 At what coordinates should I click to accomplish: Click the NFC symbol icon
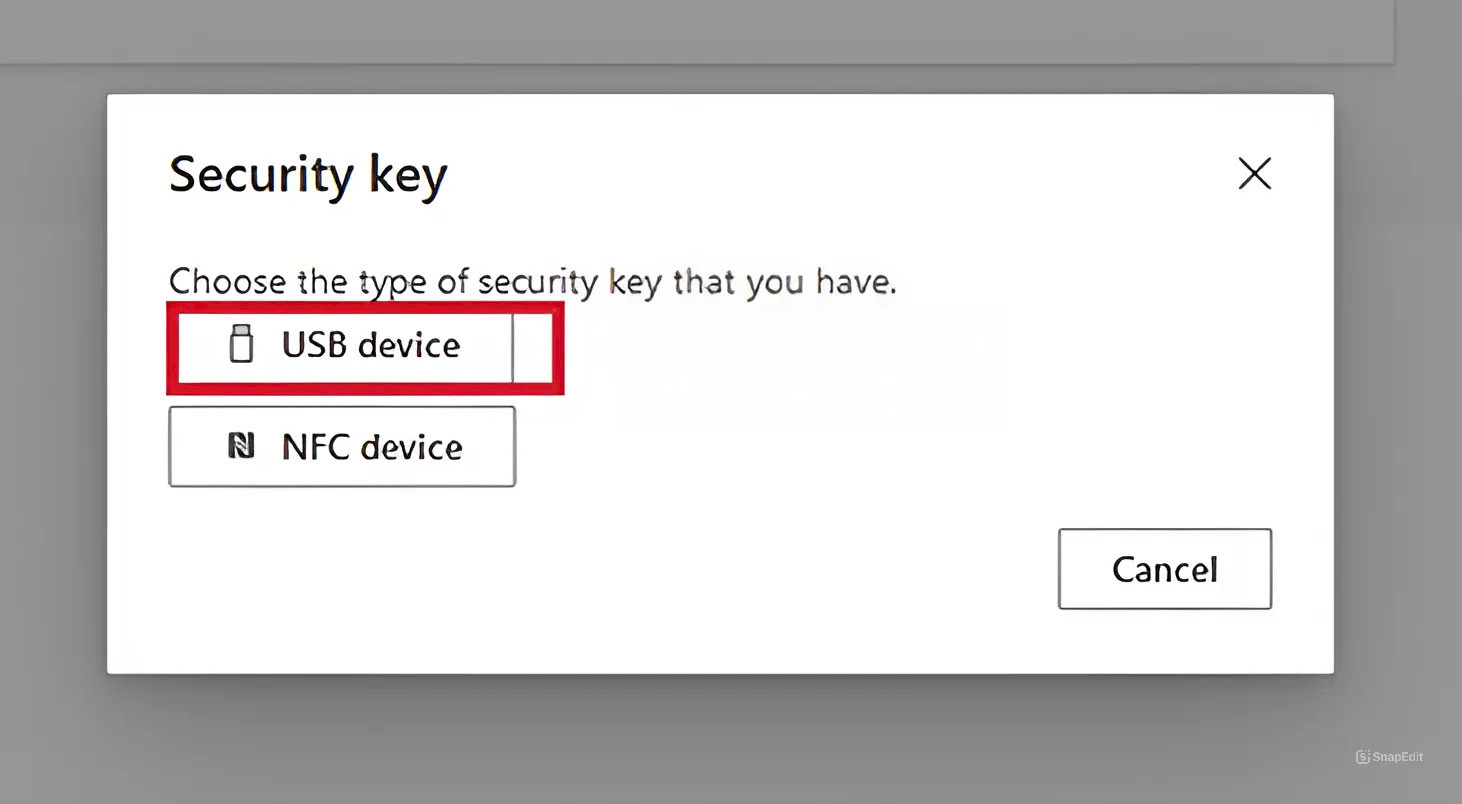(x=241, y=445)
